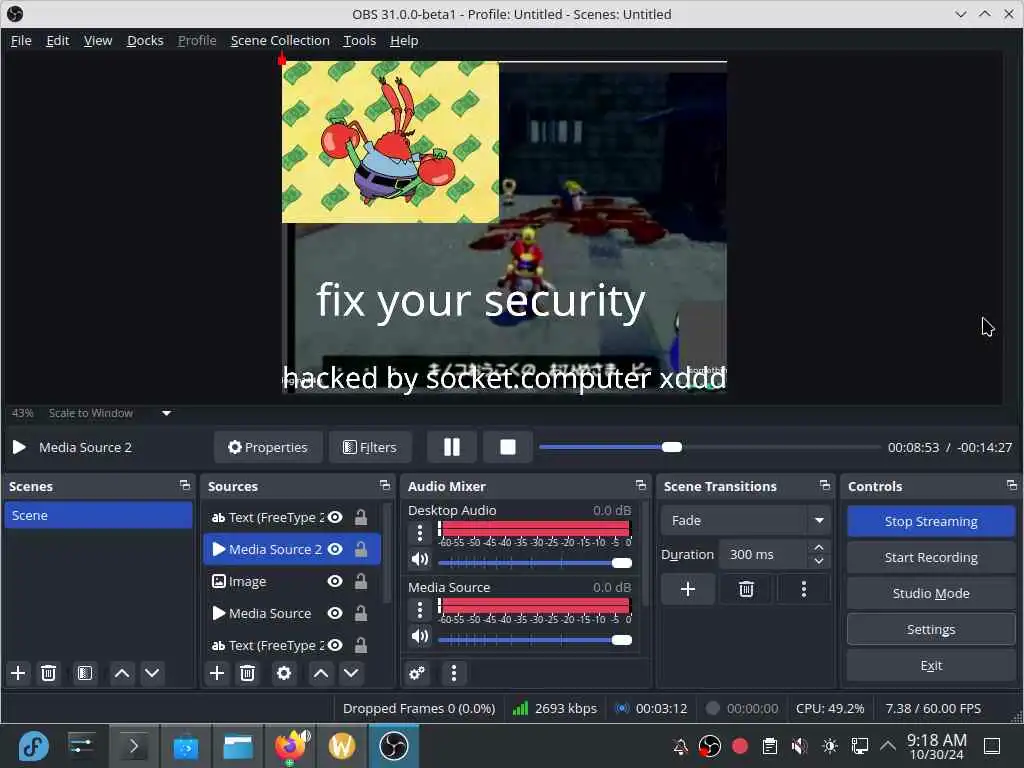Screen dimensions: 1024x768
Task: Open Fedora application launcher
Action: tap(33, 746)
